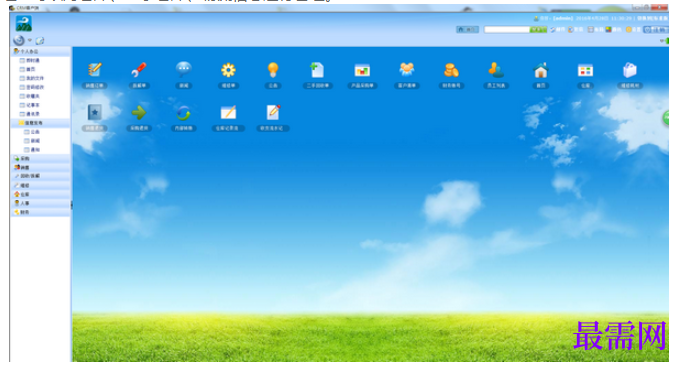Screen dimensions: 685x367
Task: Click the note icon right of the globe dropdown
Action: [x=40, y=41]
